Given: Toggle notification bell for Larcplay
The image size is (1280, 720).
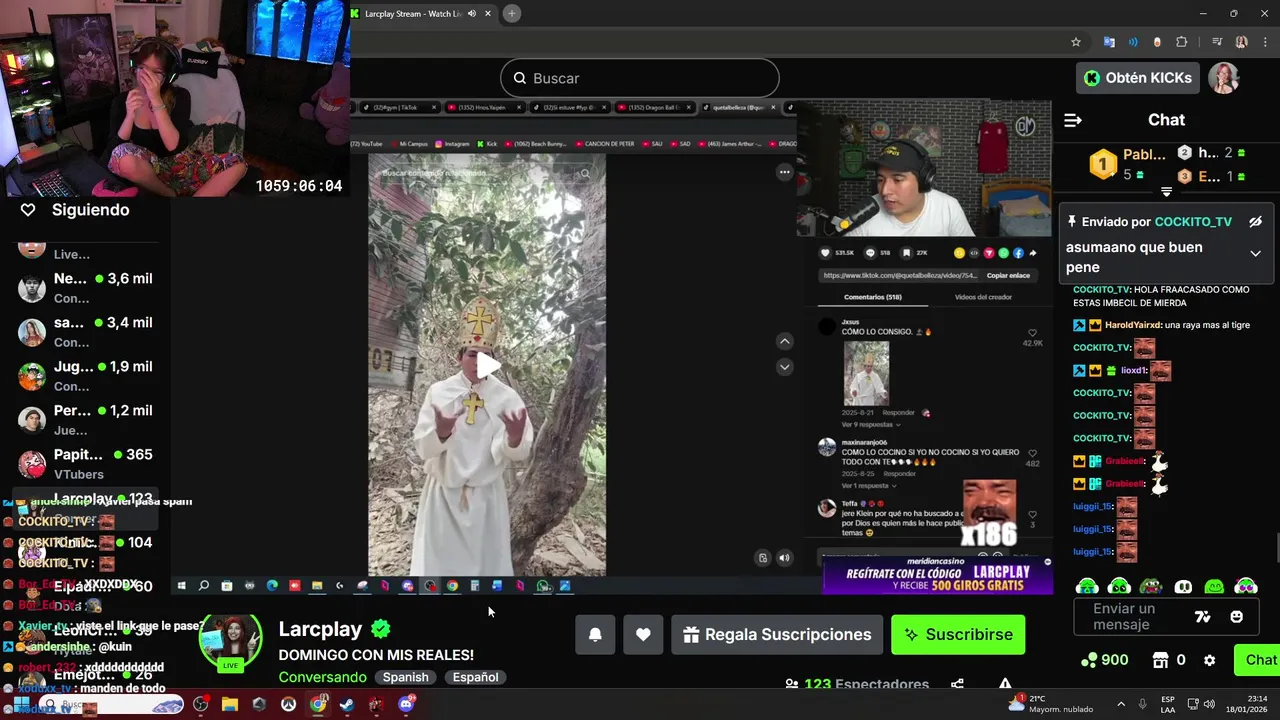Looking at the screenshot, I should point(595,635).
